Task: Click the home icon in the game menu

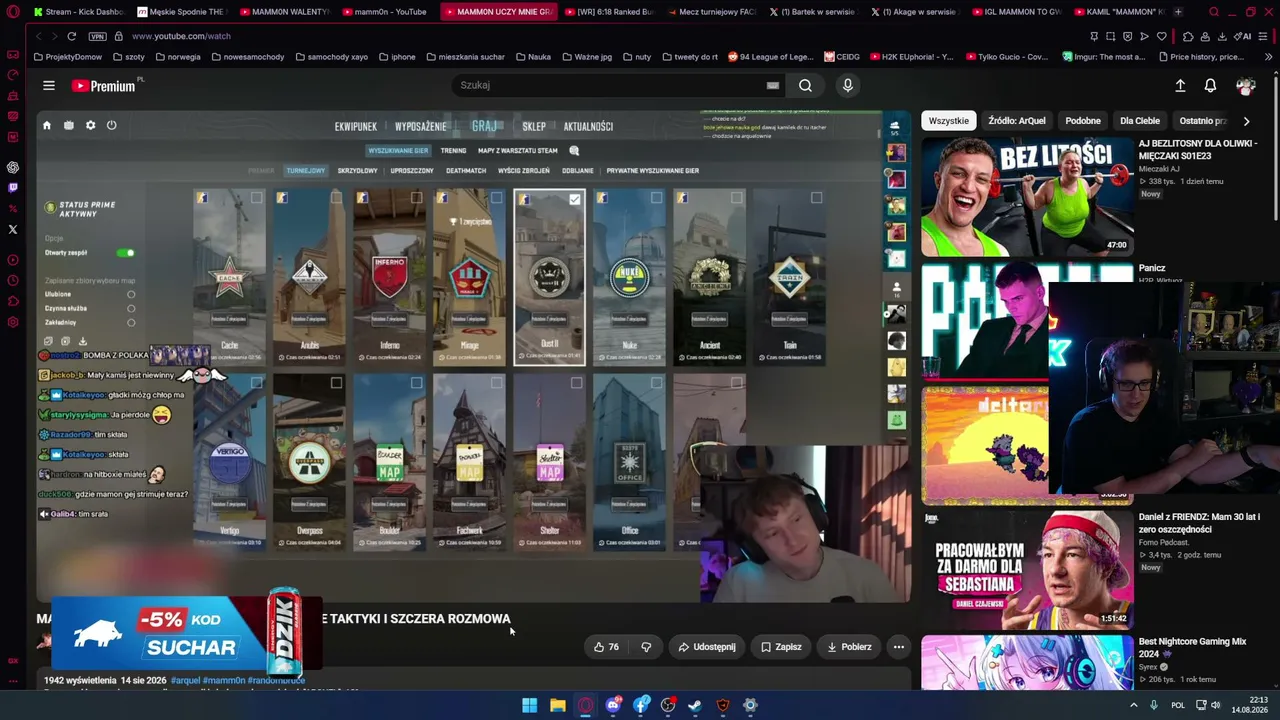Action: coord(46,125)
